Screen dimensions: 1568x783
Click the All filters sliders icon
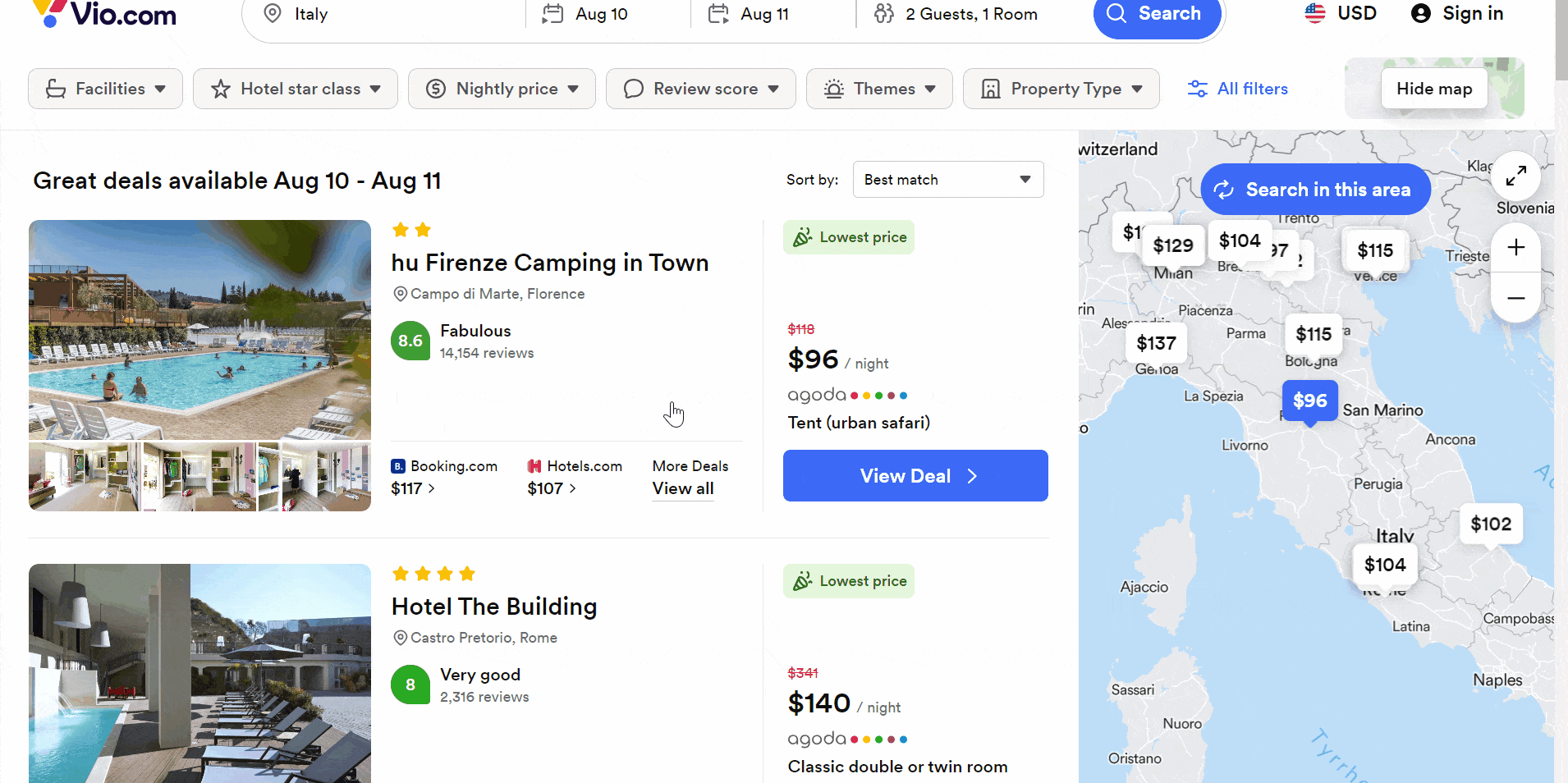coord(1198,89)
